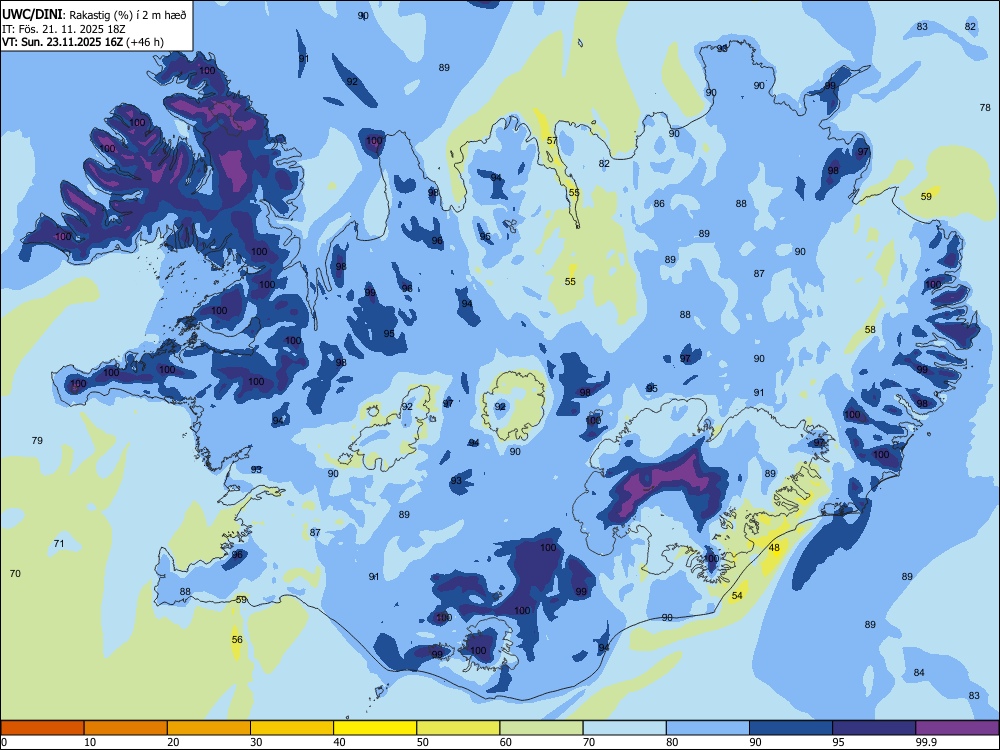This screenshot has height=750, width=1000.
Task: Select the 90–95 dark blue legend swatch
Action: click(x=791, y=728)
